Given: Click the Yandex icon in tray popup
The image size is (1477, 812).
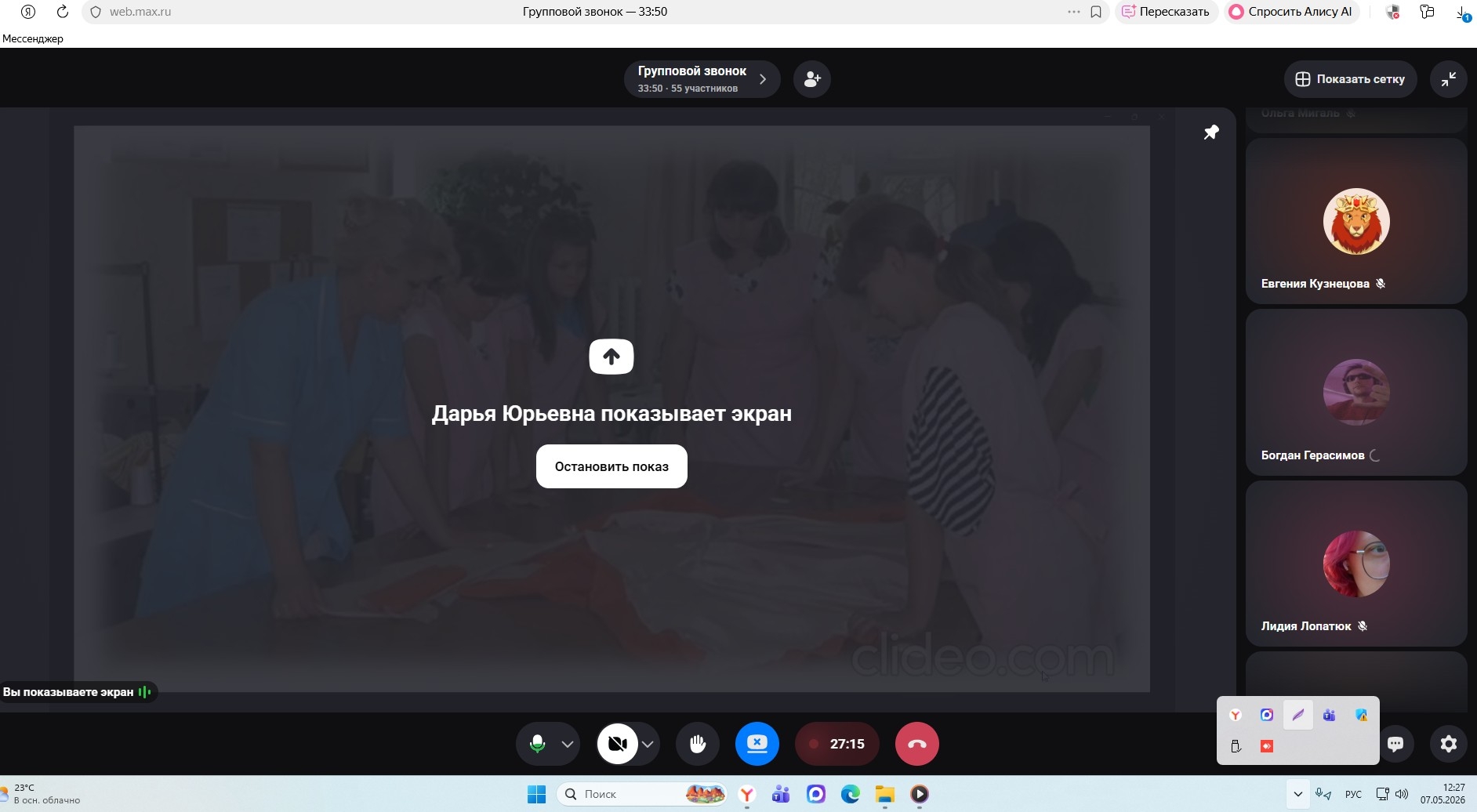Looking at the screenshot, I should click(x=1236, y=715).
